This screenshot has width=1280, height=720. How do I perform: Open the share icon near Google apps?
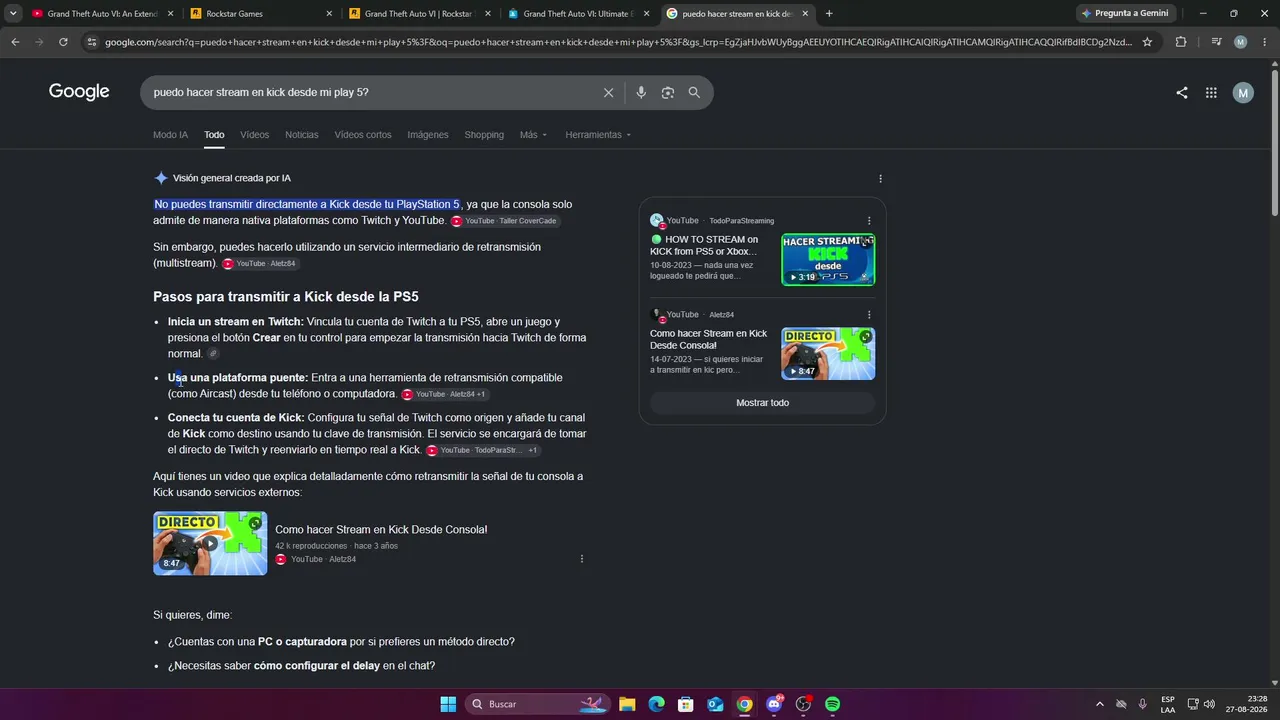pyautogui.click(x=1182, y=93)
